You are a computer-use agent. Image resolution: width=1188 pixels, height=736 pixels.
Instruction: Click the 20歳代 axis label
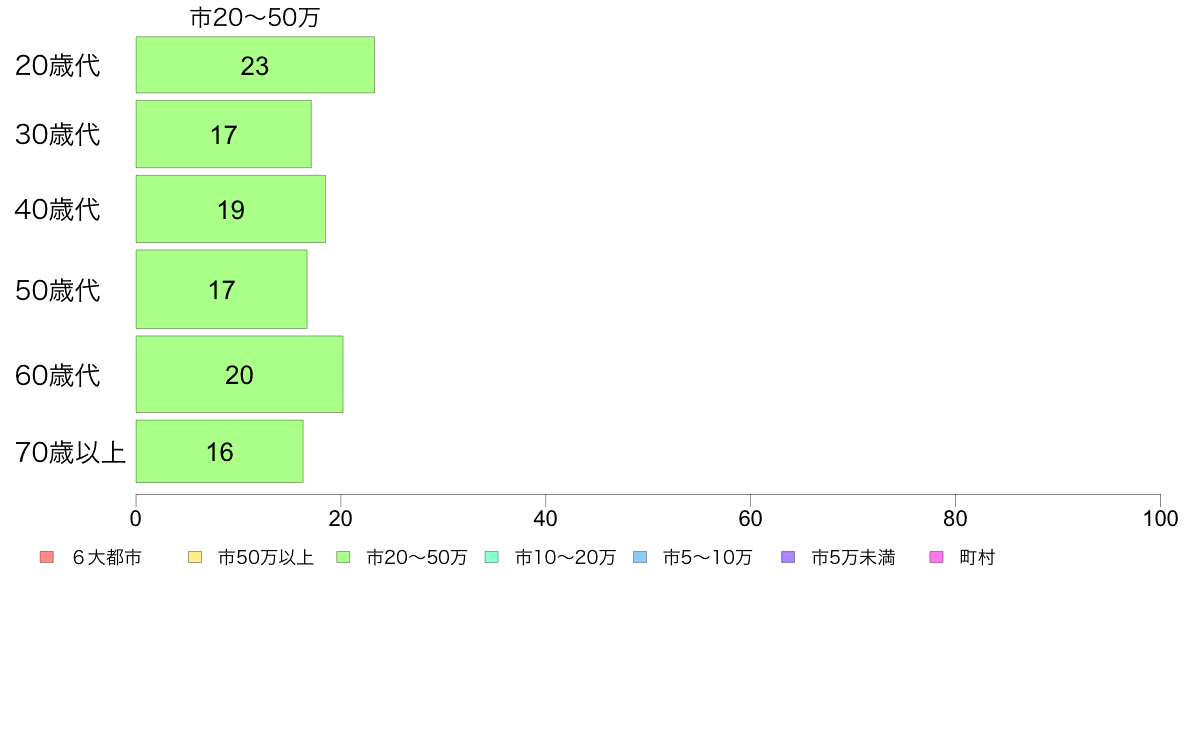[58, 66]
